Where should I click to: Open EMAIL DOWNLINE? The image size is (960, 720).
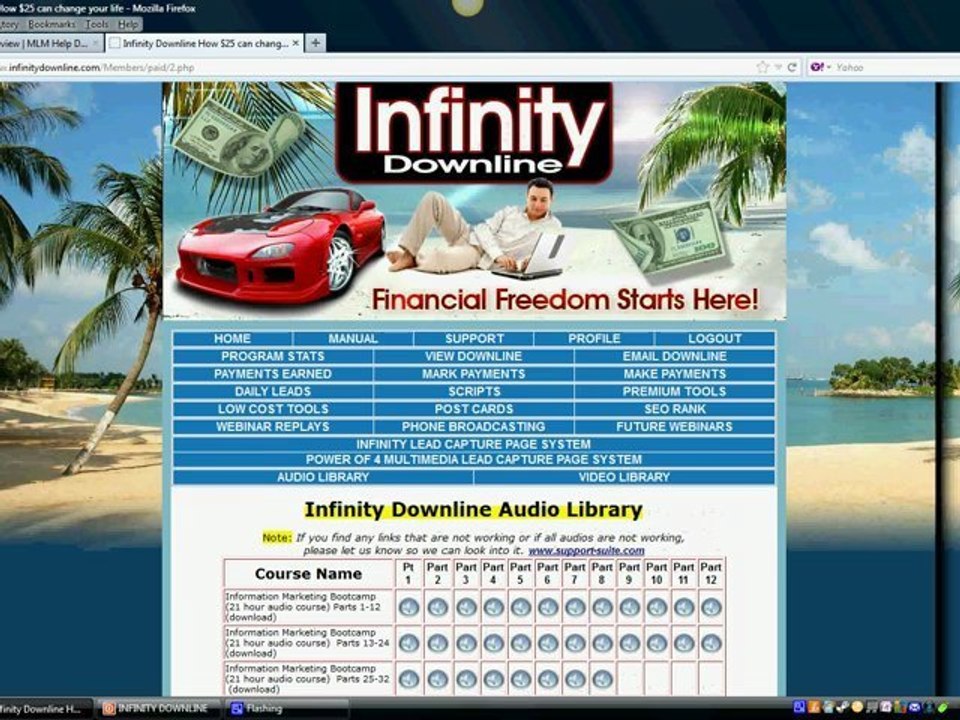click(675, 356)
